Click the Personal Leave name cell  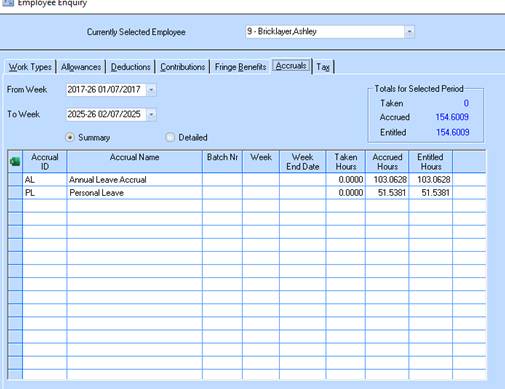tap(134, 193)
